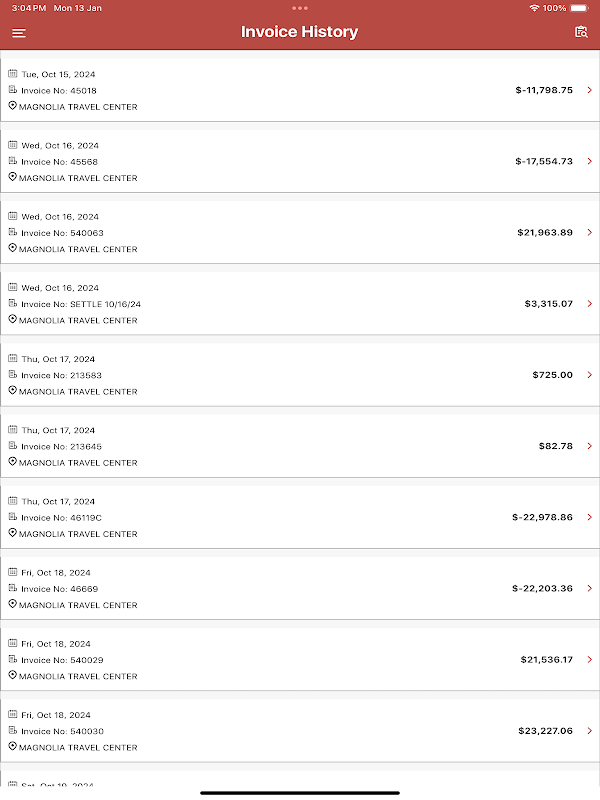600x800 pixels.
Task: Open chevron for the $23,227.06 invoice
Action: coord(589,731)
